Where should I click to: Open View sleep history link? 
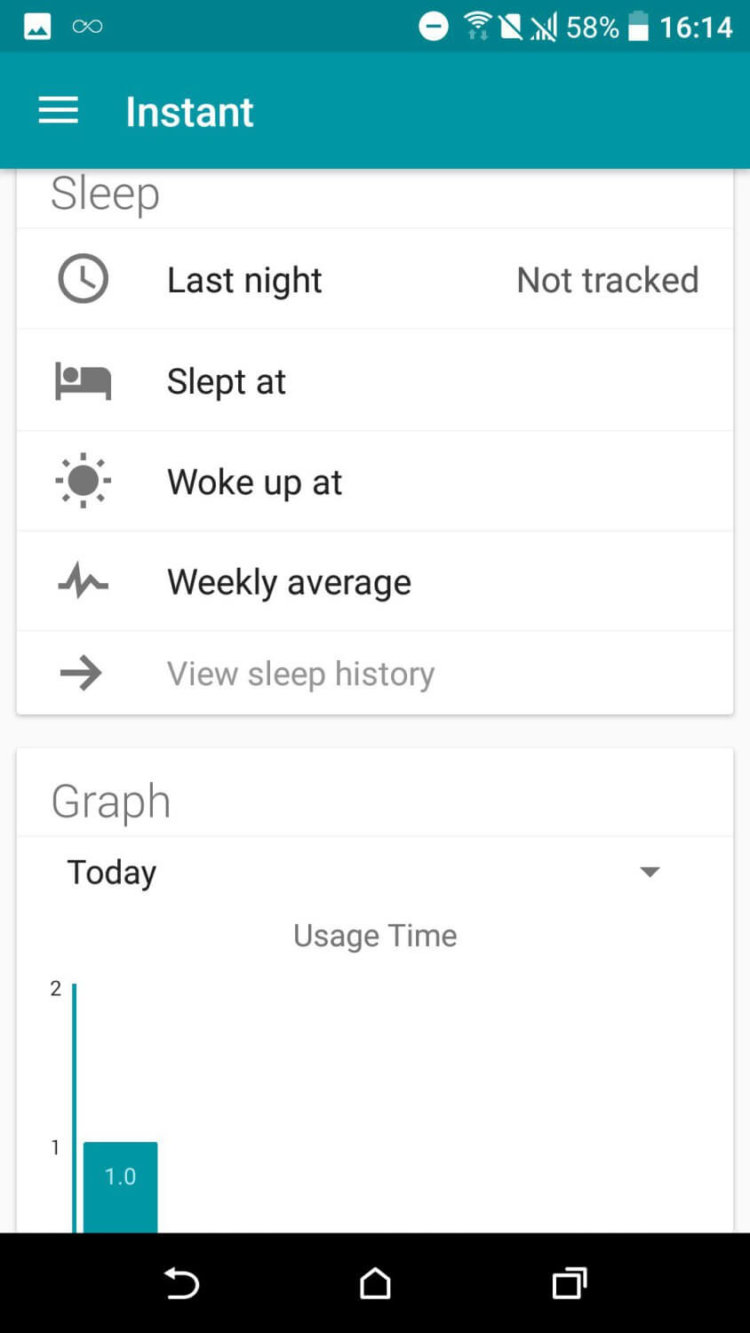pyautogui.click(x=300, y=673)
